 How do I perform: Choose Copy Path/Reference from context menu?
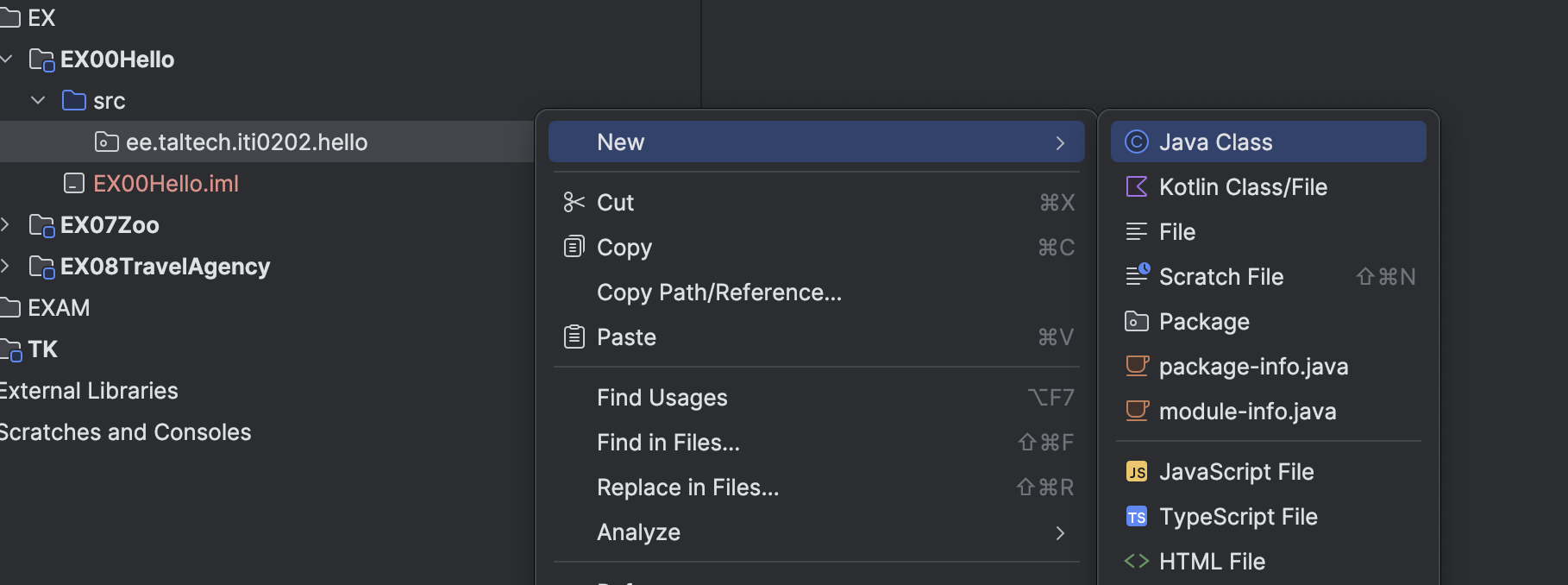pyautogui.click(x=718, y=292)
